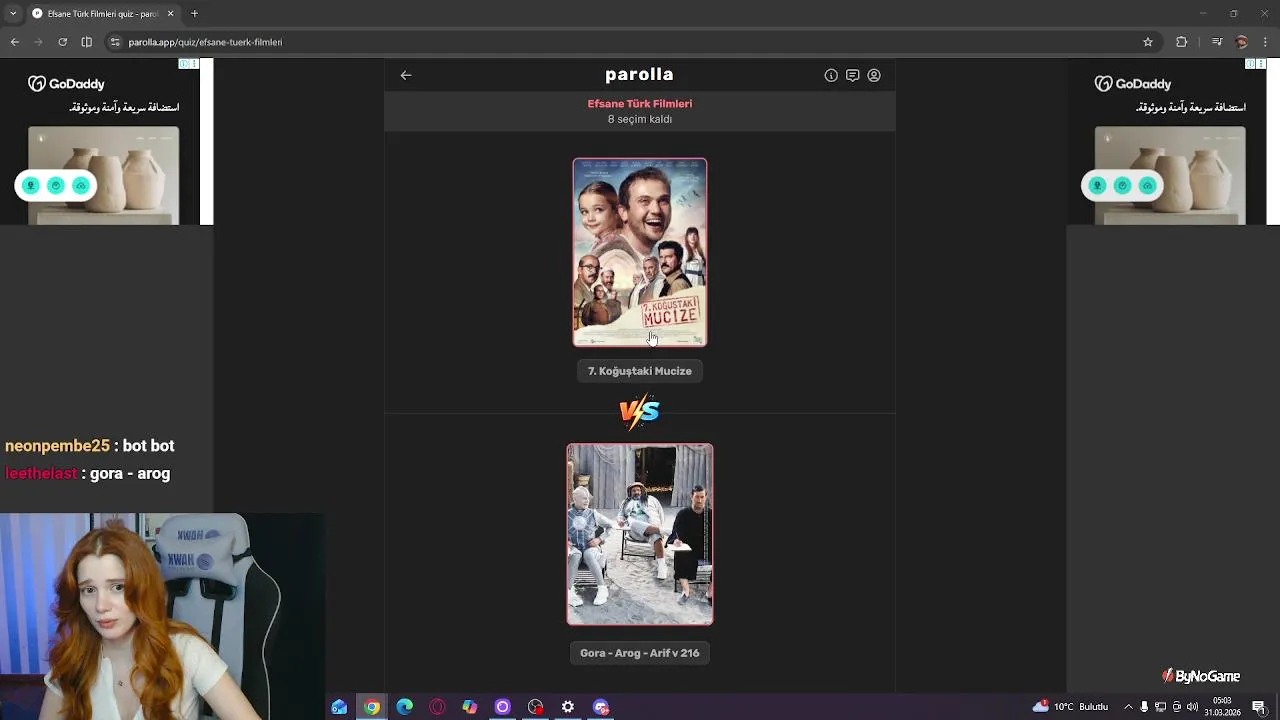This screenshot has height=720, width=1280.
Task: Click the browser forward button
Action: [39, 42]
